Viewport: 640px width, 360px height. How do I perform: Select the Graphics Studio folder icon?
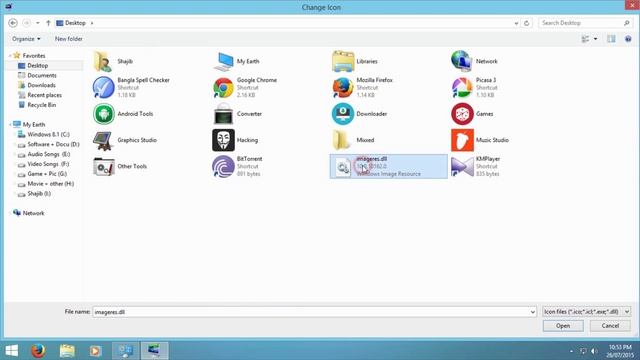click(103, 140)
